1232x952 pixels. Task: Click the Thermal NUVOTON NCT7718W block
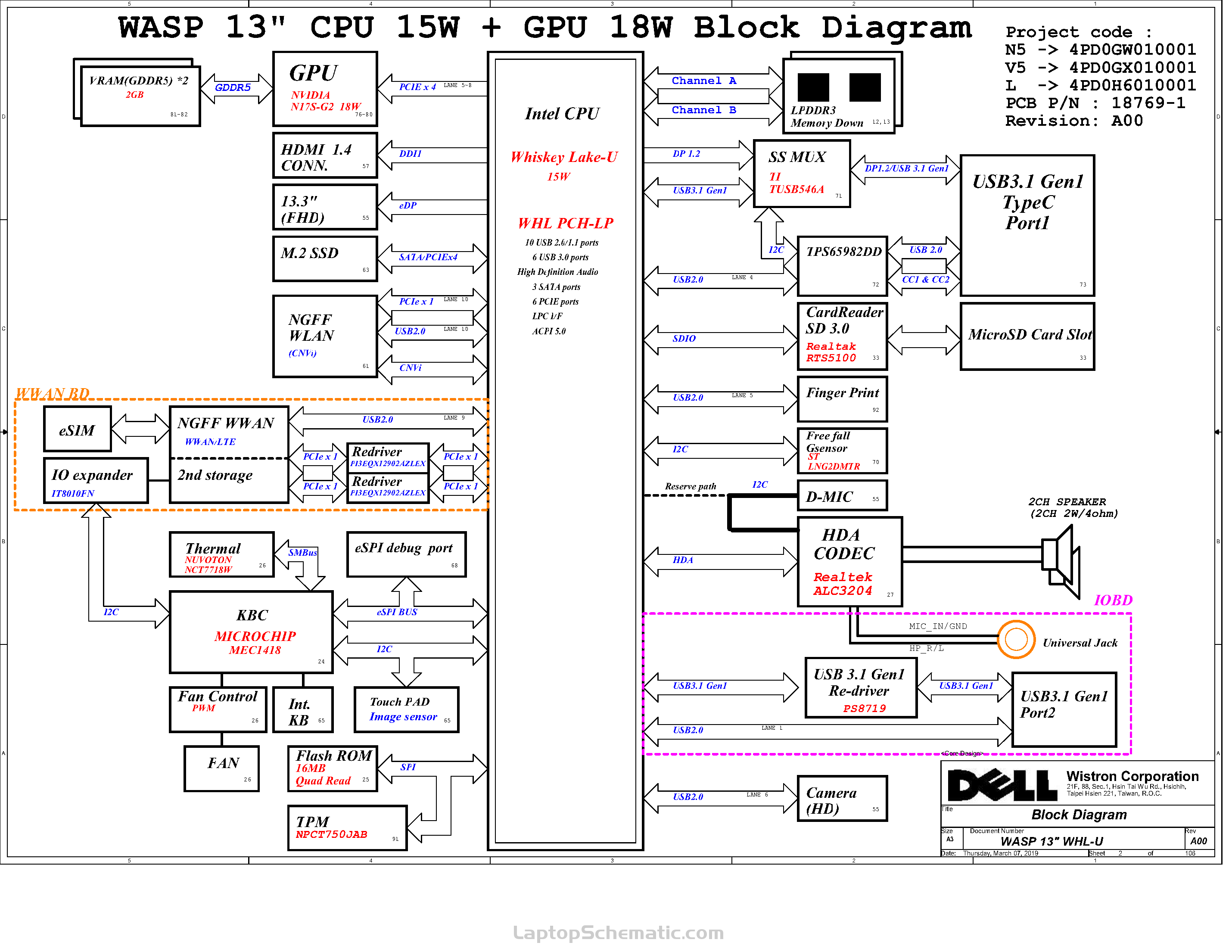(222, 555)
